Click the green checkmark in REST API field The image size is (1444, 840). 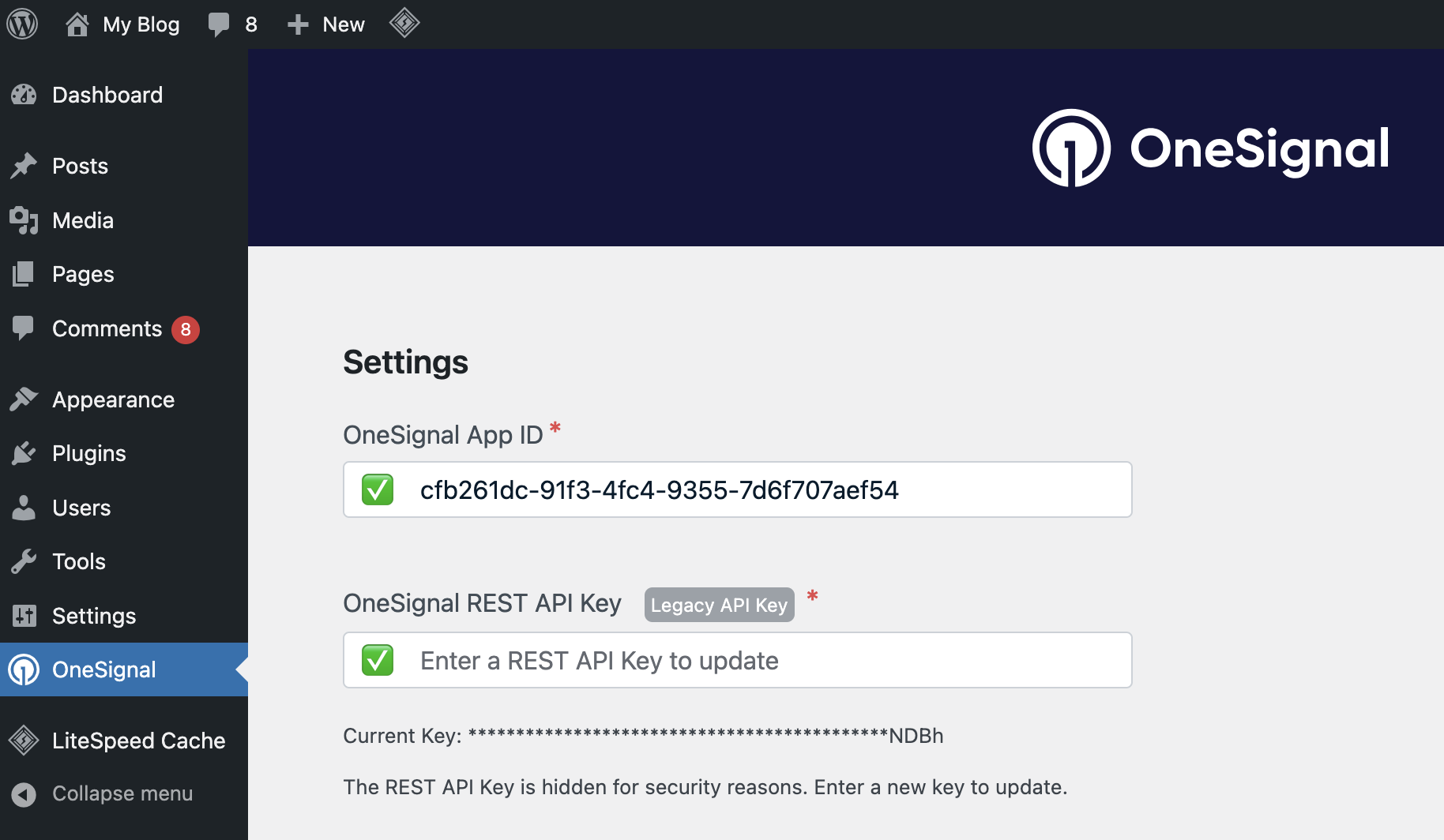(x=378, y=660)
